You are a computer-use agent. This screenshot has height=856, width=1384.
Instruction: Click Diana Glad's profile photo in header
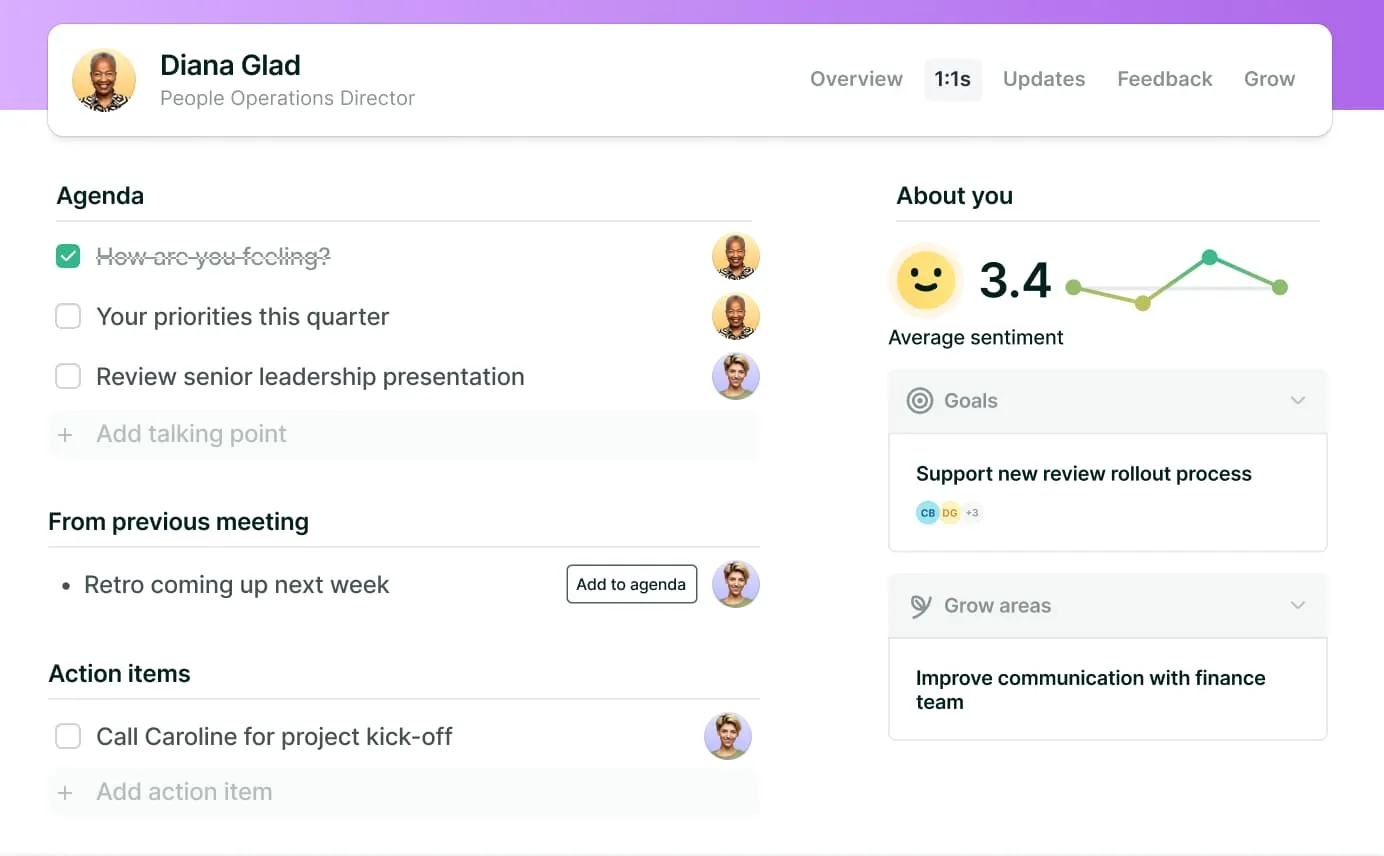click(x=104, y=80)
